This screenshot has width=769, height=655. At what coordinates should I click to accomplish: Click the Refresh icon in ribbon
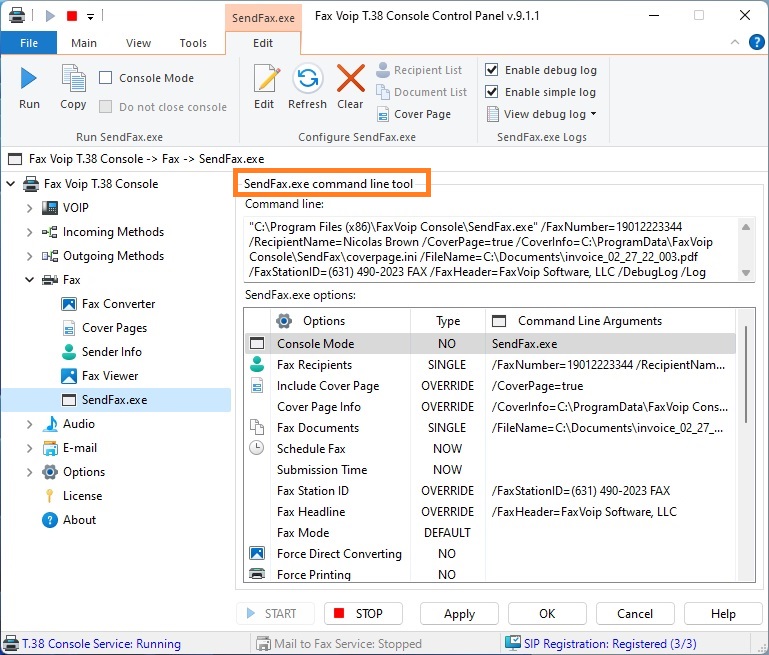click(308, 78)
